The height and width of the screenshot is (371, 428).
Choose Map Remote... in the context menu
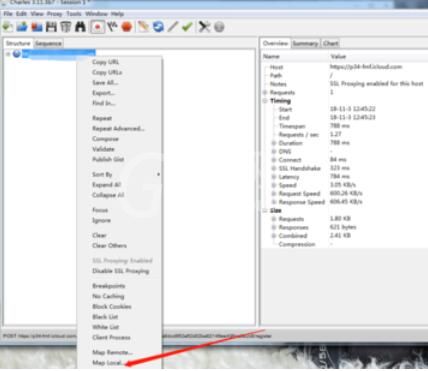(112, 352)
